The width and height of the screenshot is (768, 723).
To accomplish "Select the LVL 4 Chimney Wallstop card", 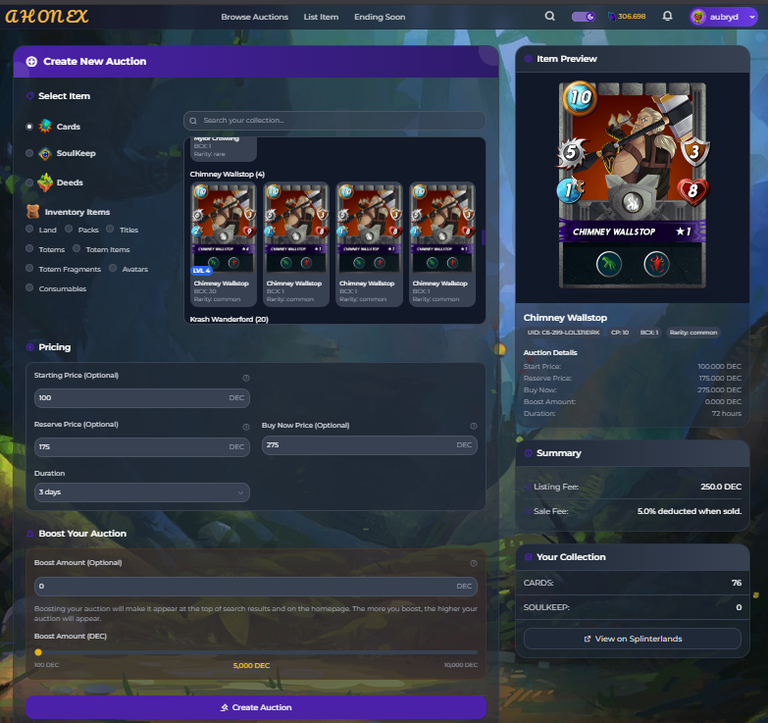I will [x=223, y=244].
